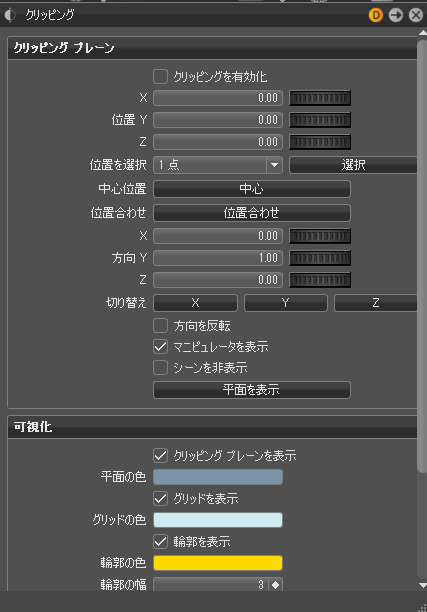Click the direction X value field
Image resolution: width=427 pixels, height=612 pixels.
click(x=218, y=236)
